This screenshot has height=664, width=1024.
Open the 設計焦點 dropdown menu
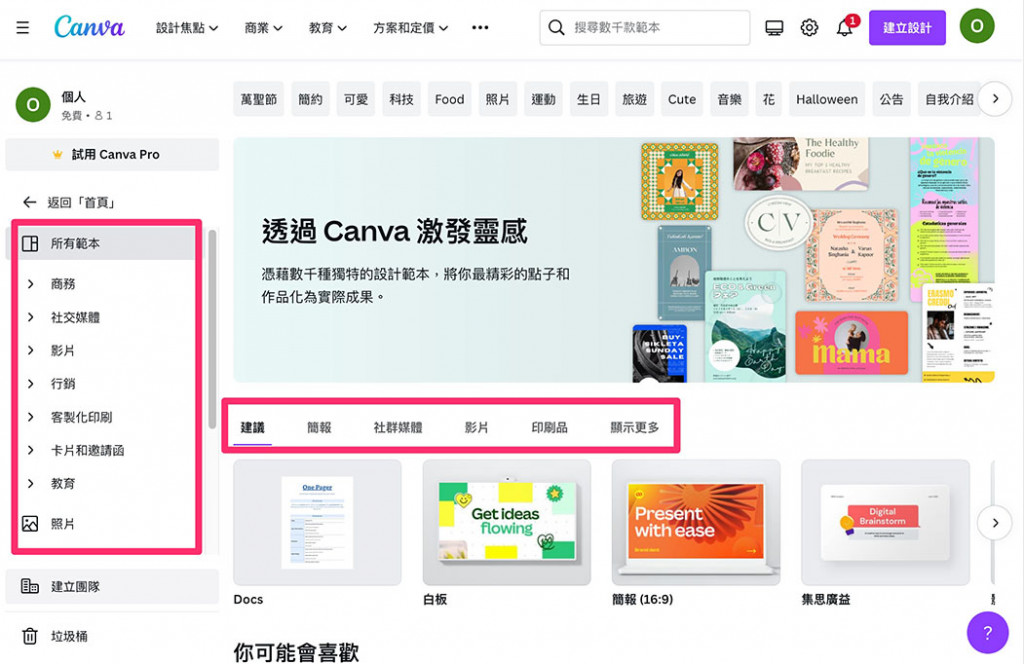click(187, 27)
